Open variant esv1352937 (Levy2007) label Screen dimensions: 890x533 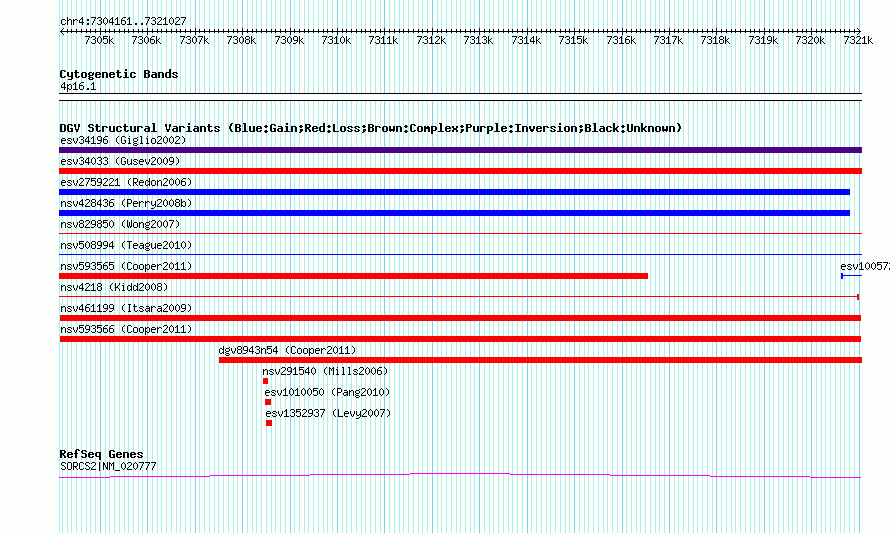(x=329, y=413)
